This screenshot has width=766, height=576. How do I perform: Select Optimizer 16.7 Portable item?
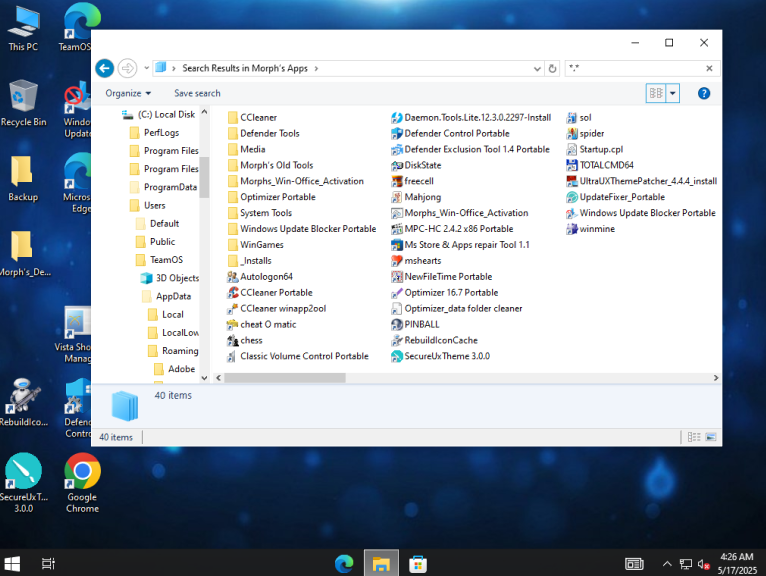pyautogui.click(x=445, y=293)
